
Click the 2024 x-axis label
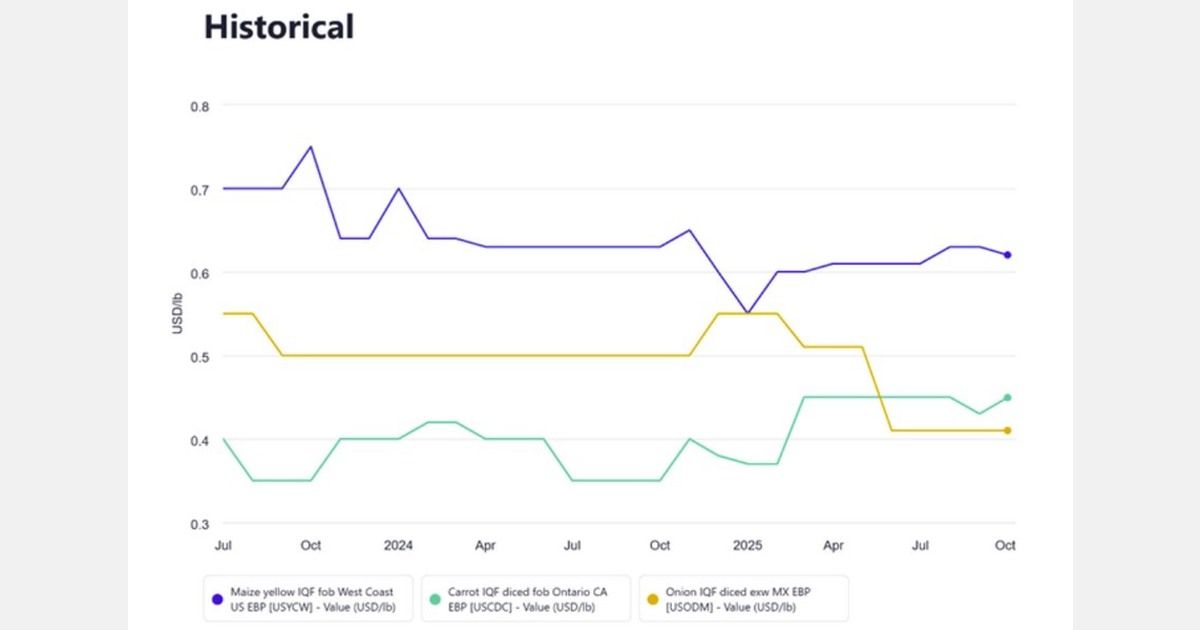(398, 546)
